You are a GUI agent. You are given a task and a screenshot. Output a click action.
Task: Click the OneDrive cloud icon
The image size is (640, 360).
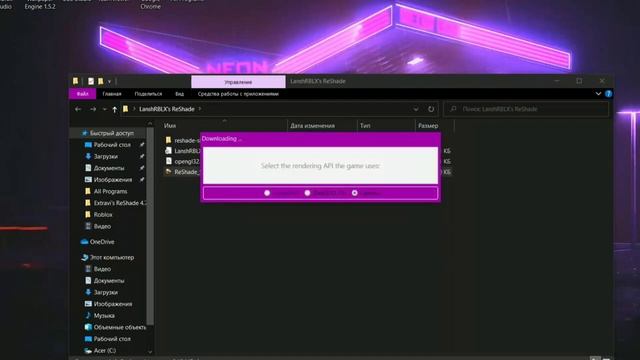click(84, 242)
